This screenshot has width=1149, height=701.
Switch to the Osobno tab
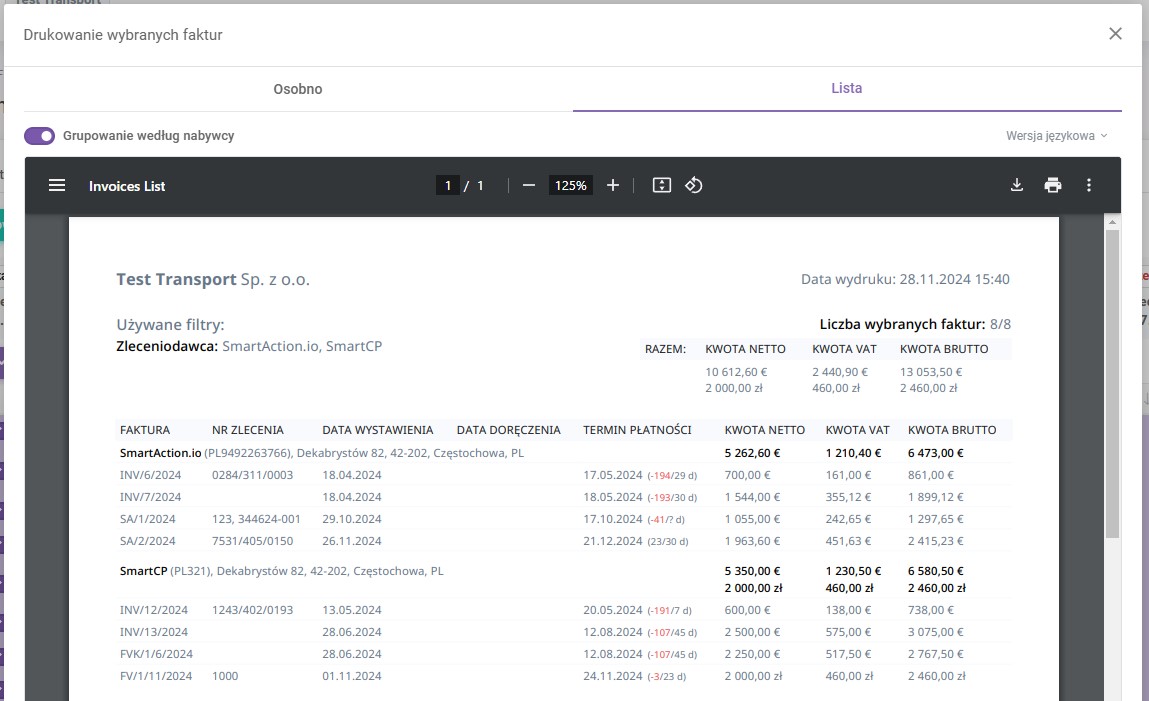(x=298, y=89)
